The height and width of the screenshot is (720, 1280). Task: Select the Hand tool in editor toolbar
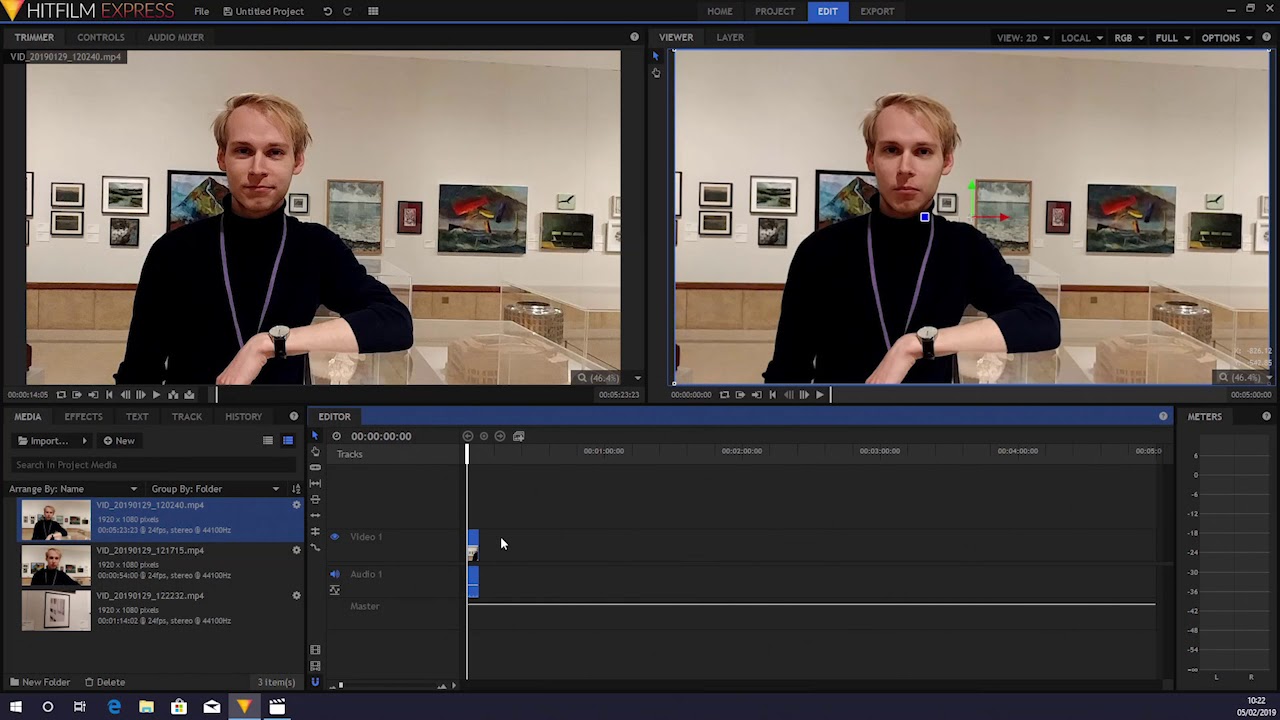point(315,451)
